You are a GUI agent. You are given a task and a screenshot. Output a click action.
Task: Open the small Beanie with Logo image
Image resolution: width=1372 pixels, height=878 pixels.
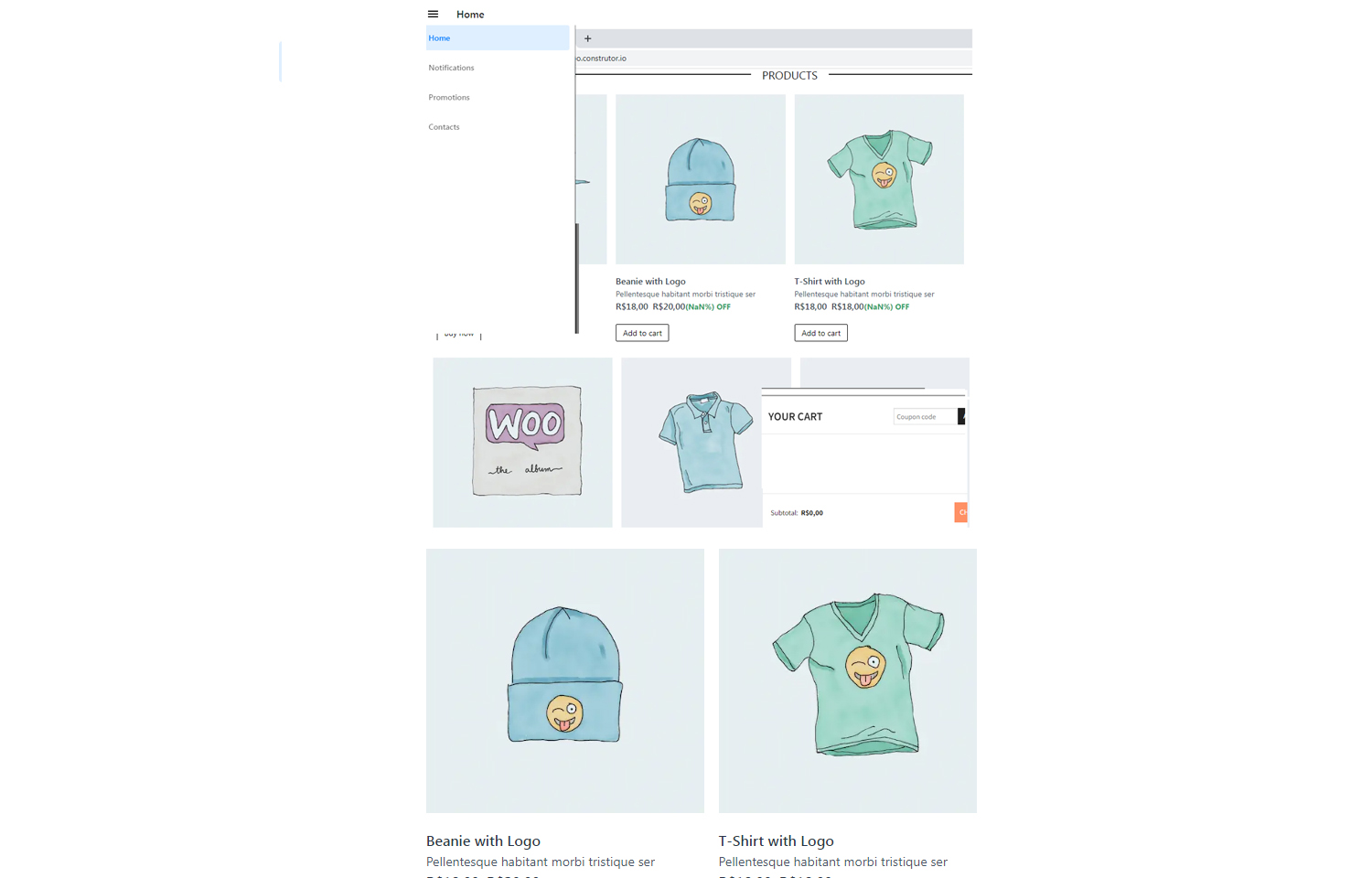pos(701,179)
